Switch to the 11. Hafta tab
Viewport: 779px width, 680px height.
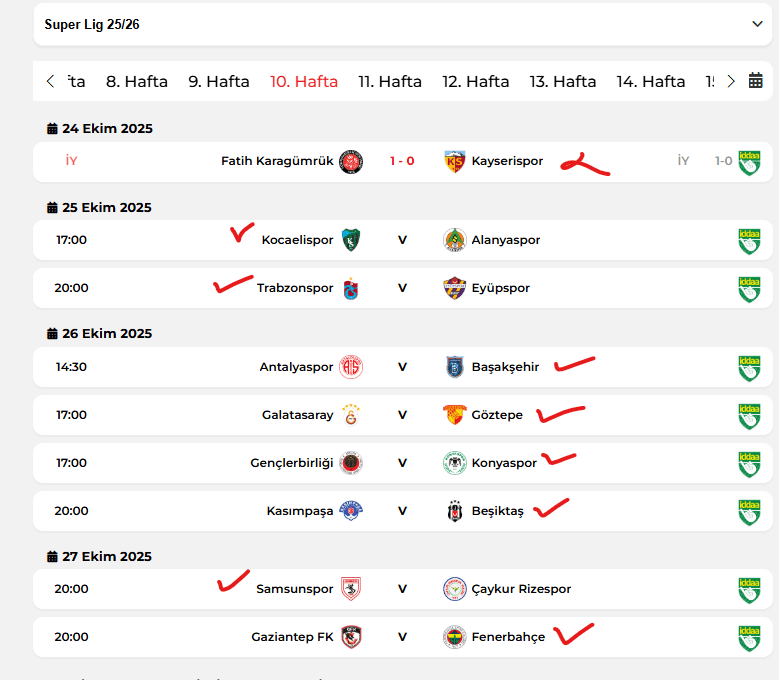[x=390, y=82]
